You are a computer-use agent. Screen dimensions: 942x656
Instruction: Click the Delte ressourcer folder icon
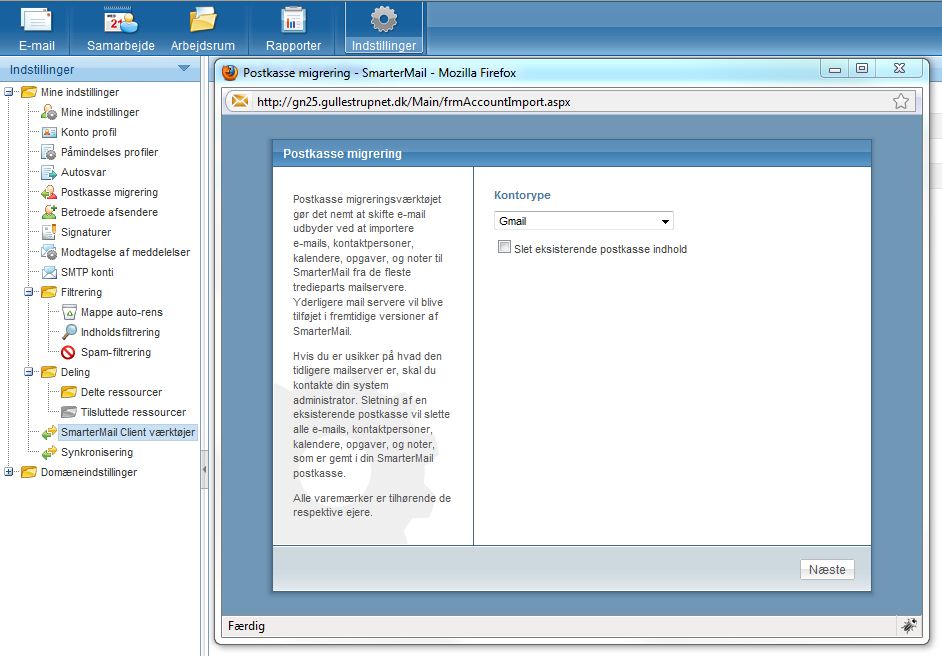pyautogui.click(x=69, y=392)
